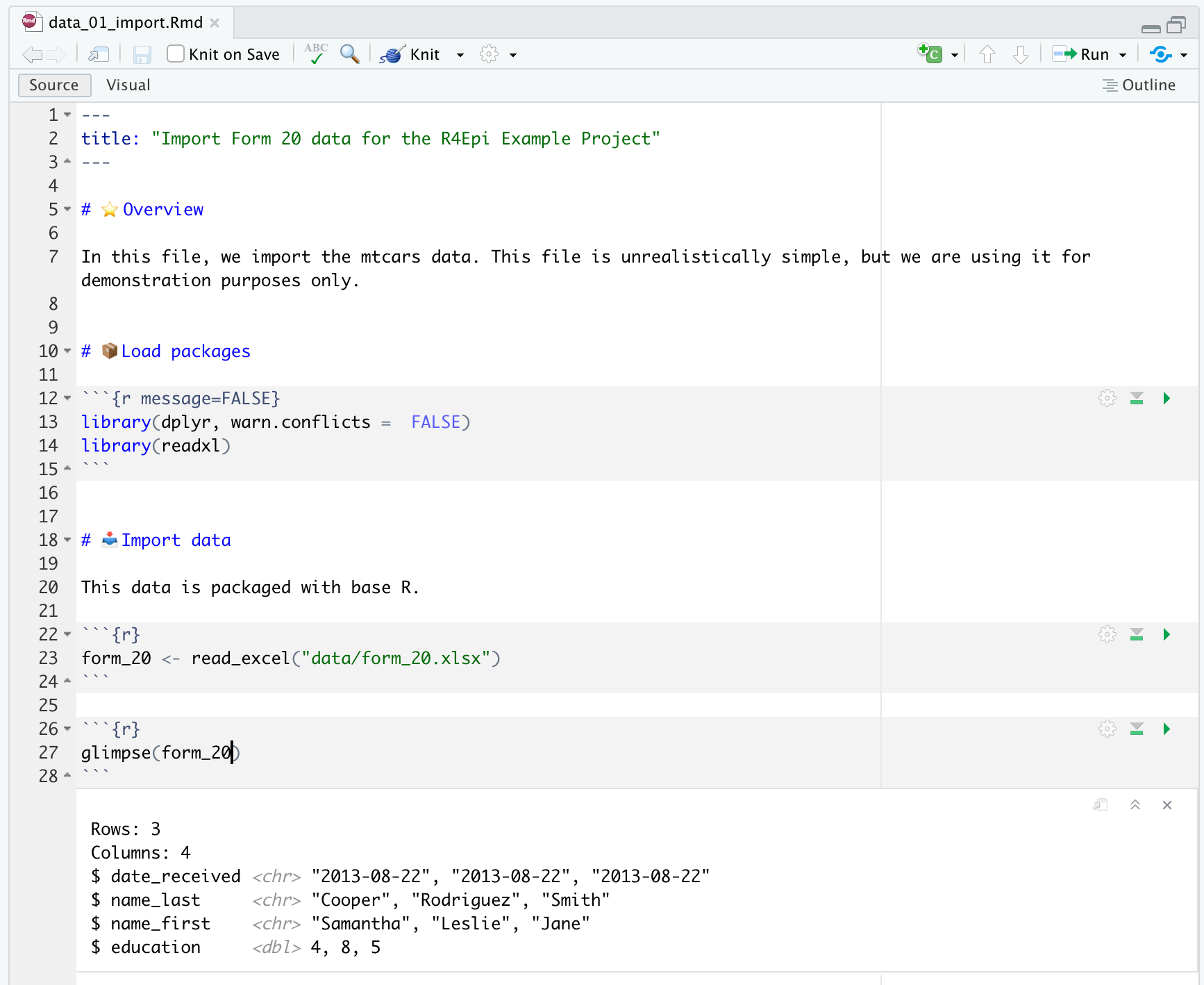Open insert chunk language dropdown
Screen dimensions: 1204x985
pos(955,55)
